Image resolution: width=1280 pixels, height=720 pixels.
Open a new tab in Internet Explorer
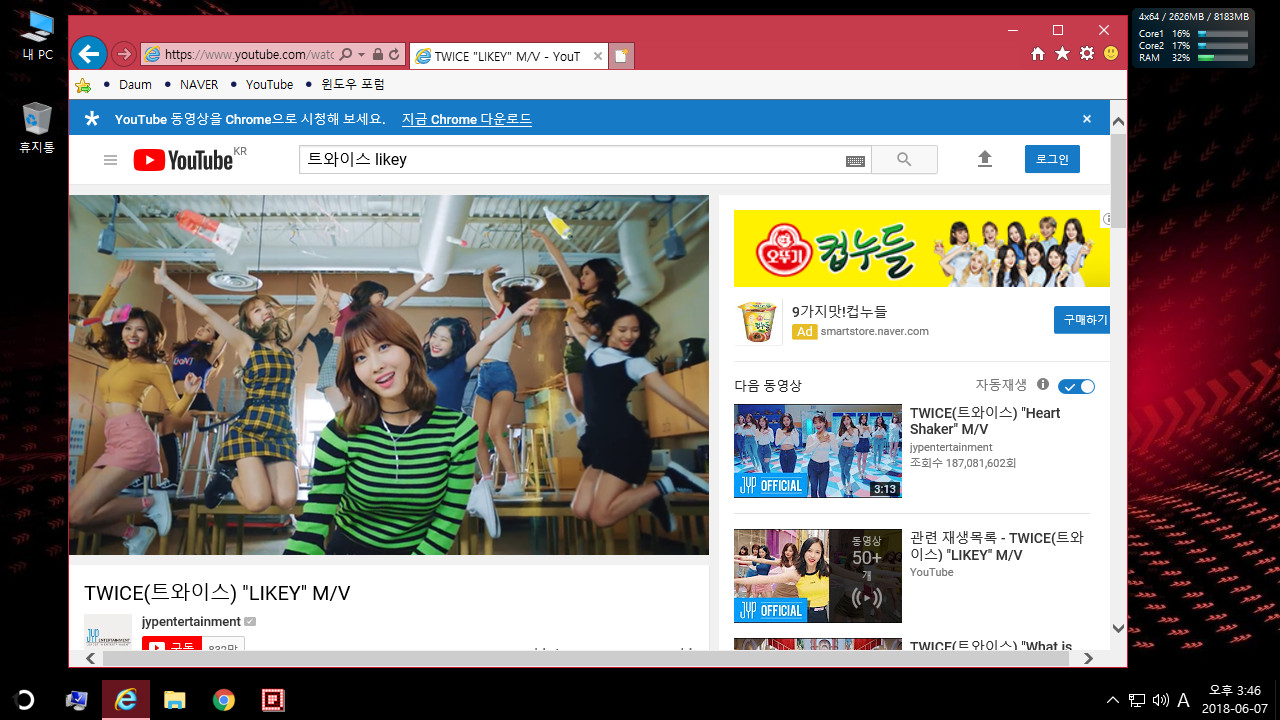coord(621,56)
